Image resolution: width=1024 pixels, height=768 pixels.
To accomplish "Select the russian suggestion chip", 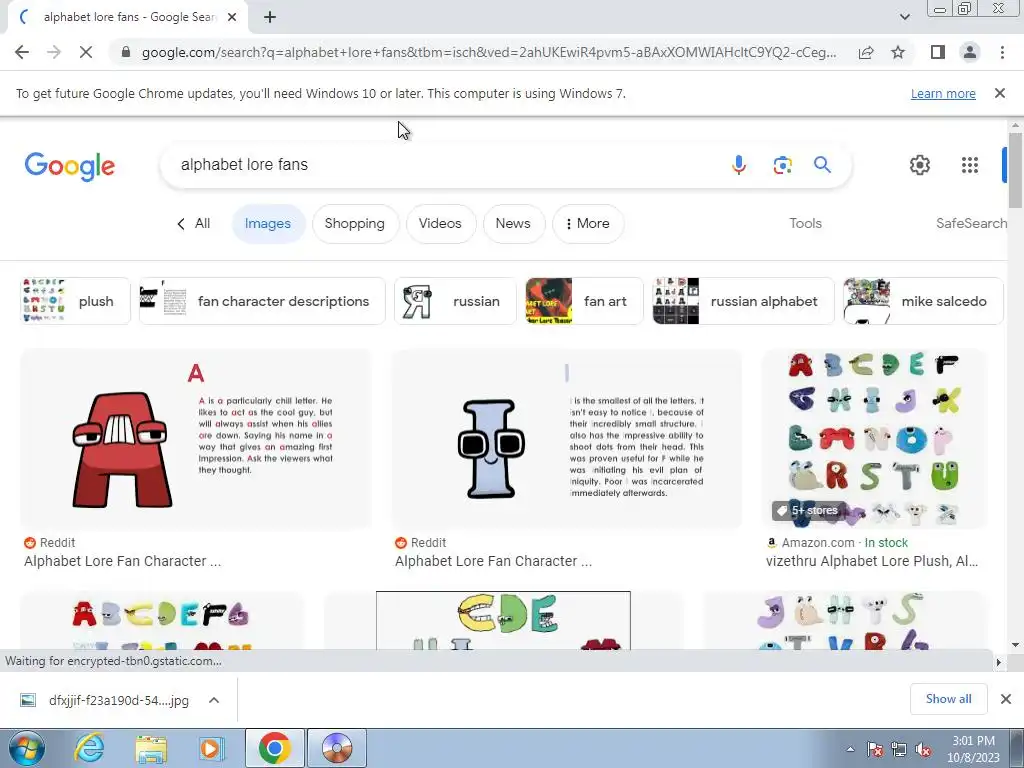I will click(x=455, y=301).
